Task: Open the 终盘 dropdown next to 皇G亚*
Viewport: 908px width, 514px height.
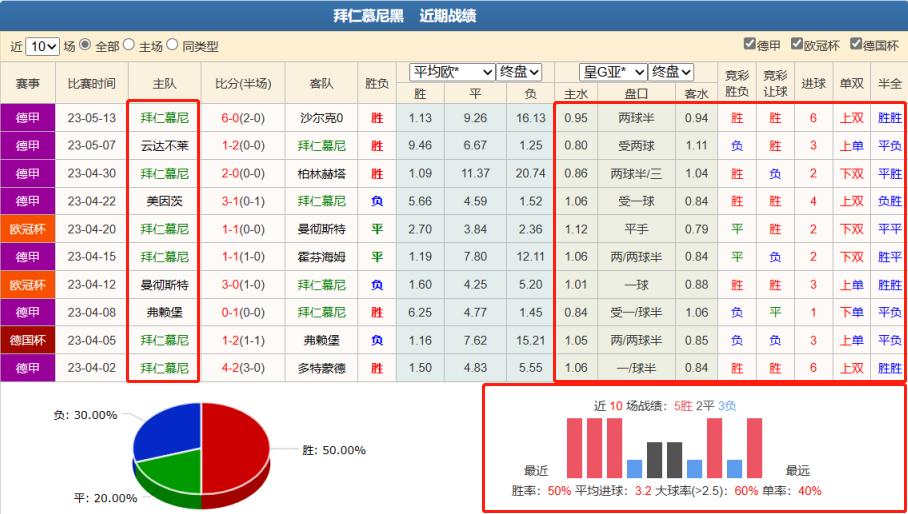Action: coord(671,72)
